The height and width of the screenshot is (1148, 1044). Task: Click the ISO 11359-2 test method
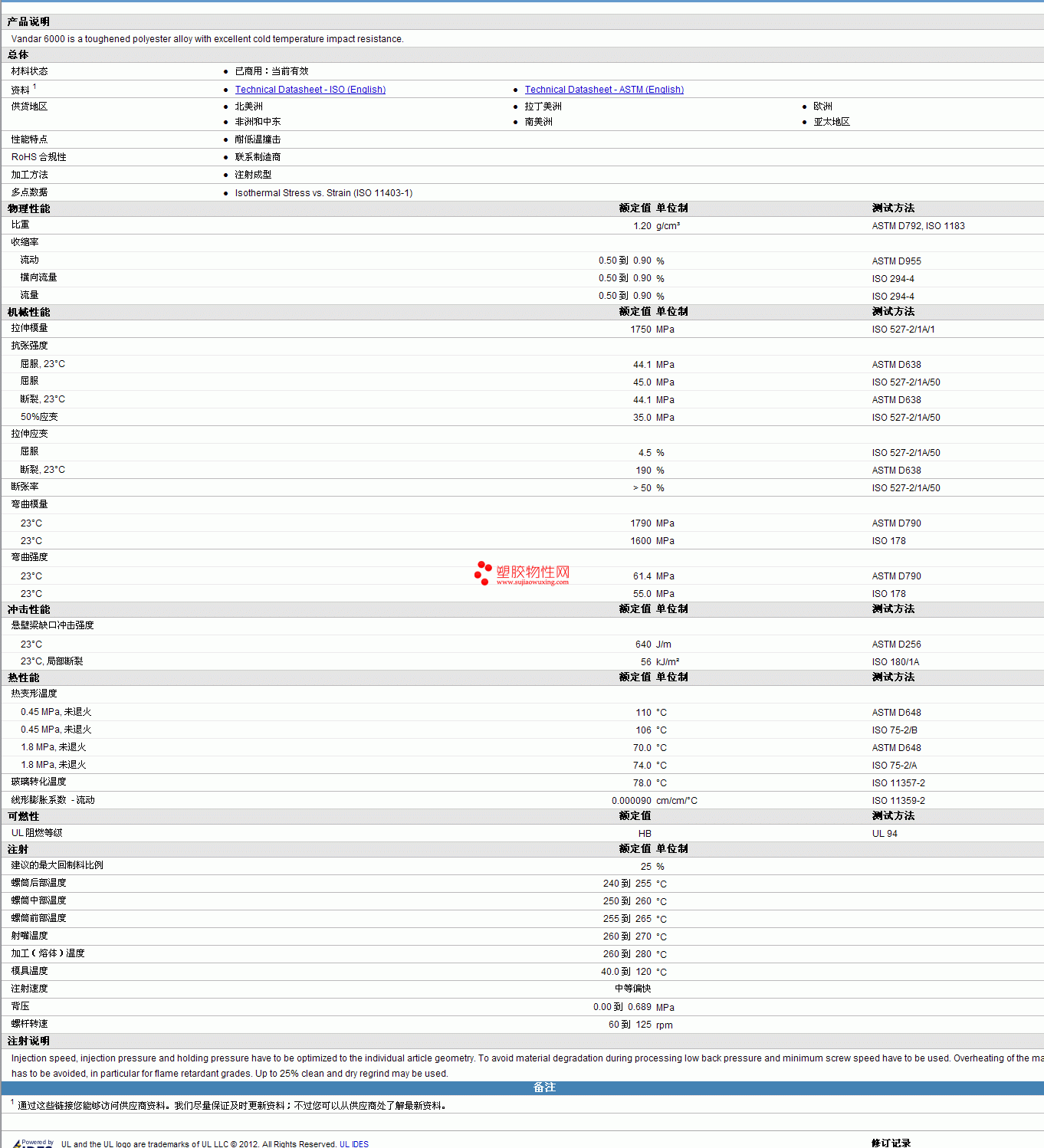coord(898,801)
